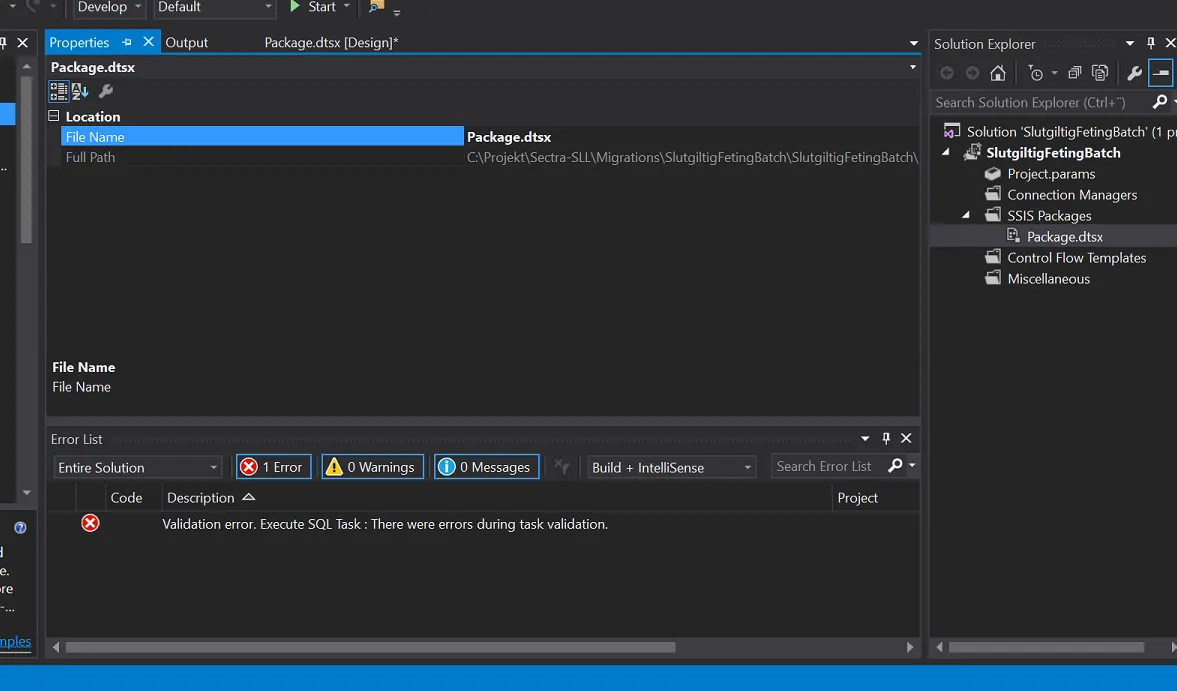Click the Solution Explorer Forward arrow
1177x691 pixels.
coord(972,73)
